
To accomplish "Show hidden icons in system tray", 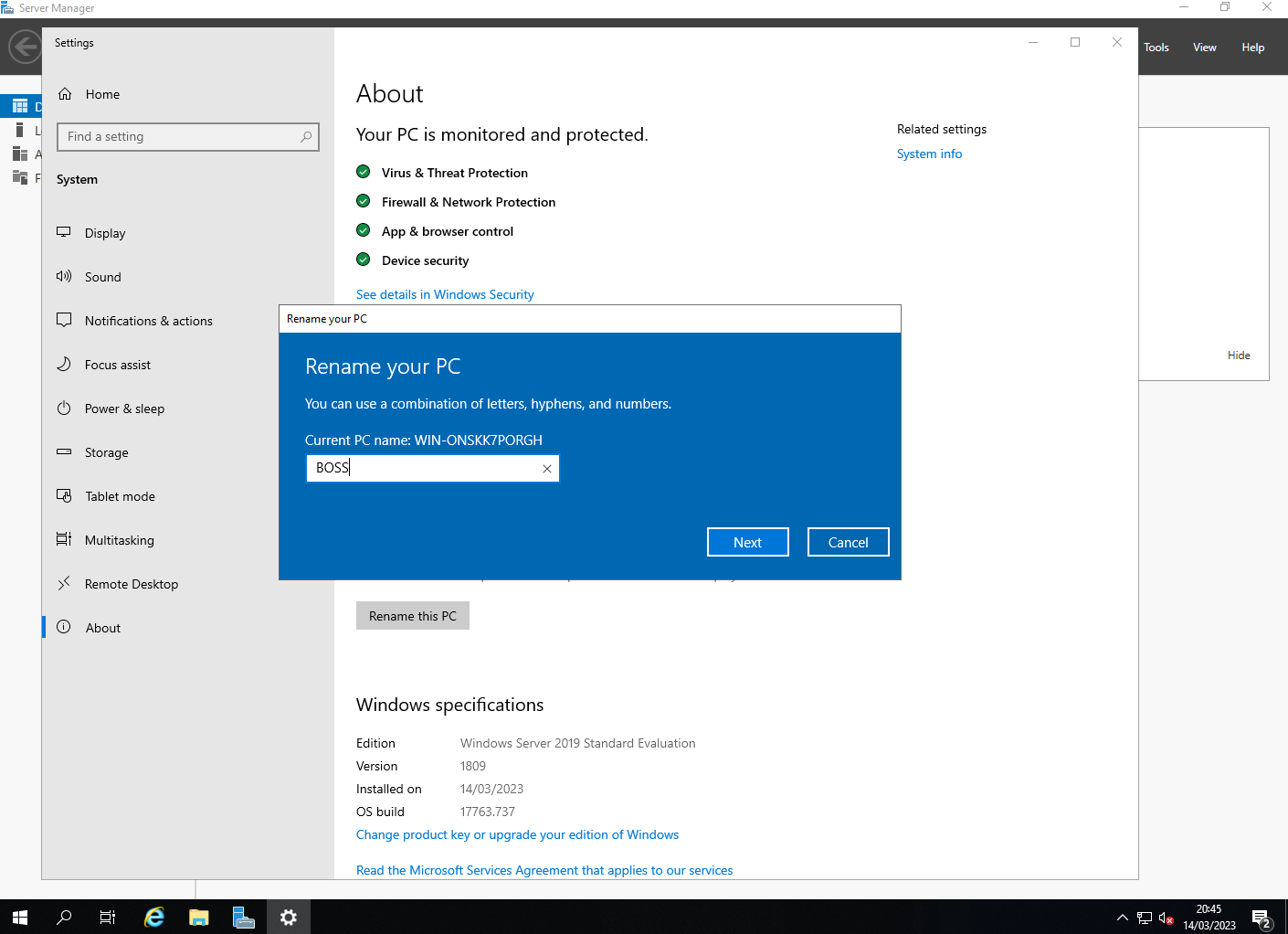I will [1122, 918].
